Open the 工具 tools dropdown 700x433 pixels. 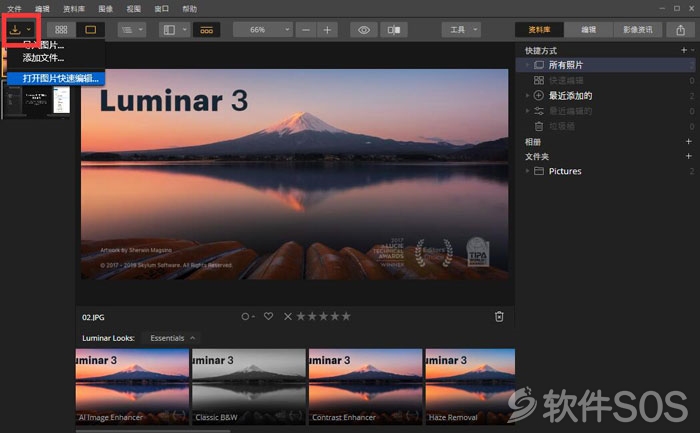pos(462,30)
